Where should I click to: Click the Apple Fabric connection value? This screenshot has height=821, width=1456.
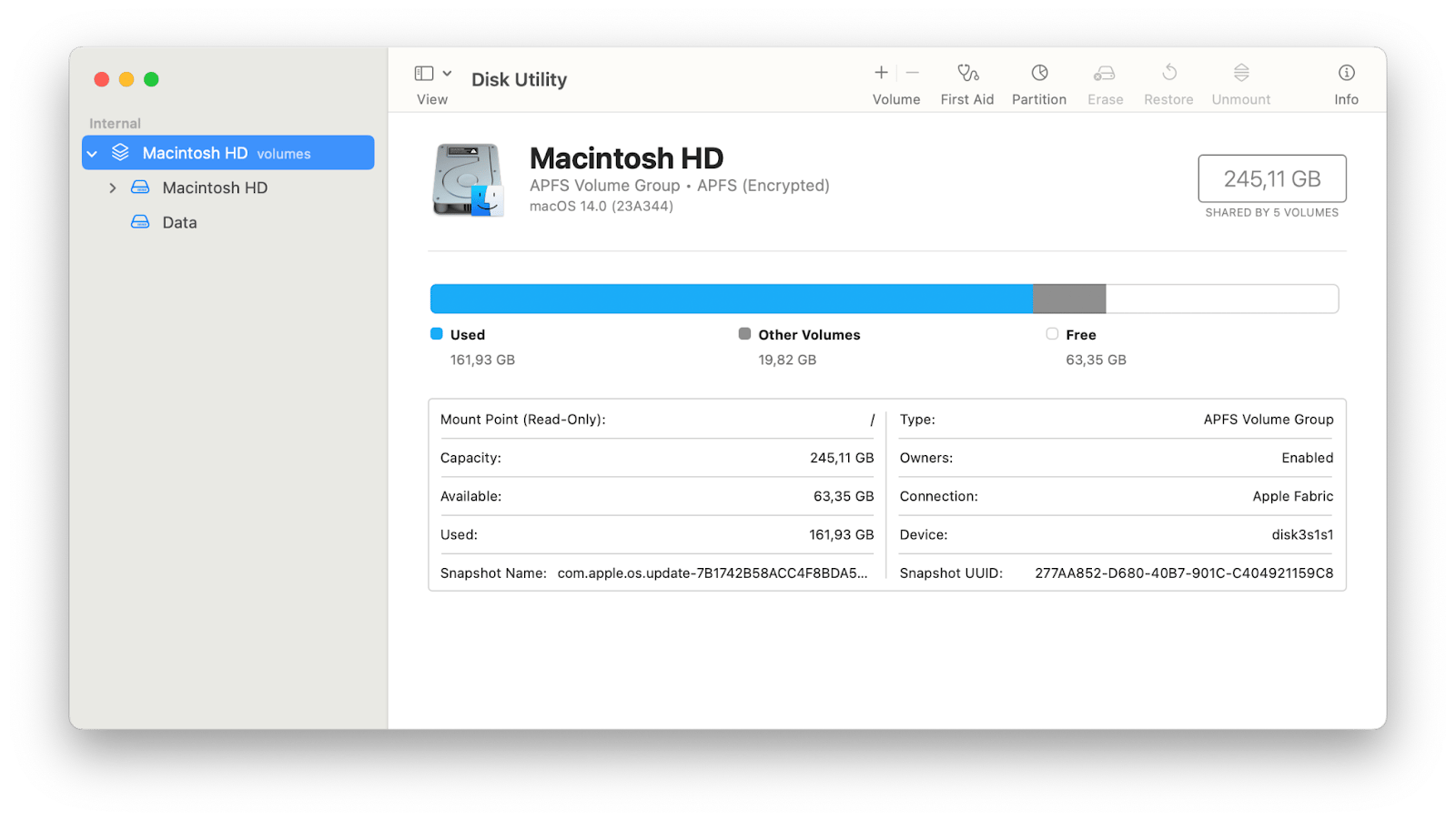(x=1292, y=496)
